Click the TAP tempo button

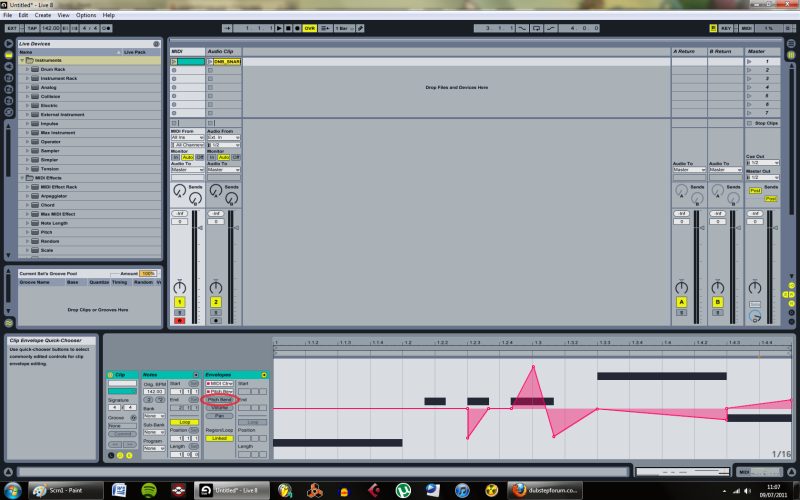32,28
